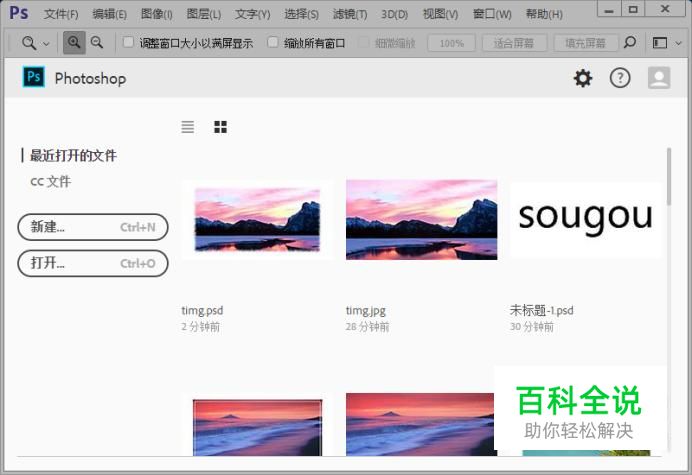Open the 3D(D) menu
The height and width of the screenshot is (475, 692).
click(394, 14)
